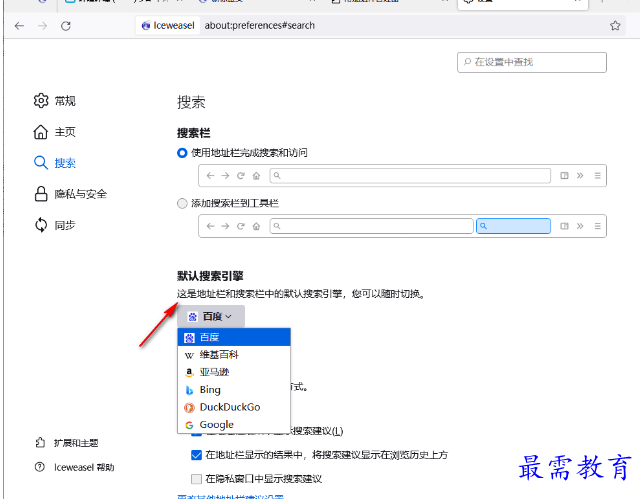Screen dimensions: 640x499
Task: Open Iceweasel 帮助 link text
Action: point(84,467)
